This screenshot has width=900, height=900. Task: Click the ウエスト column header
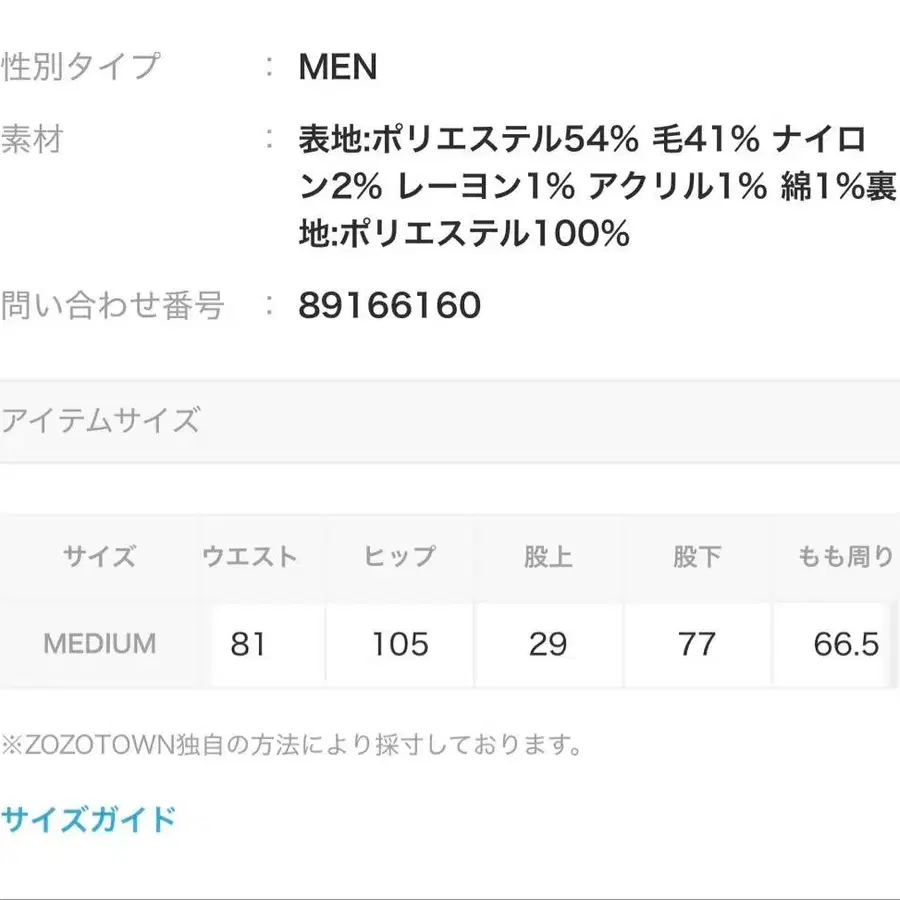click(250, 556)
